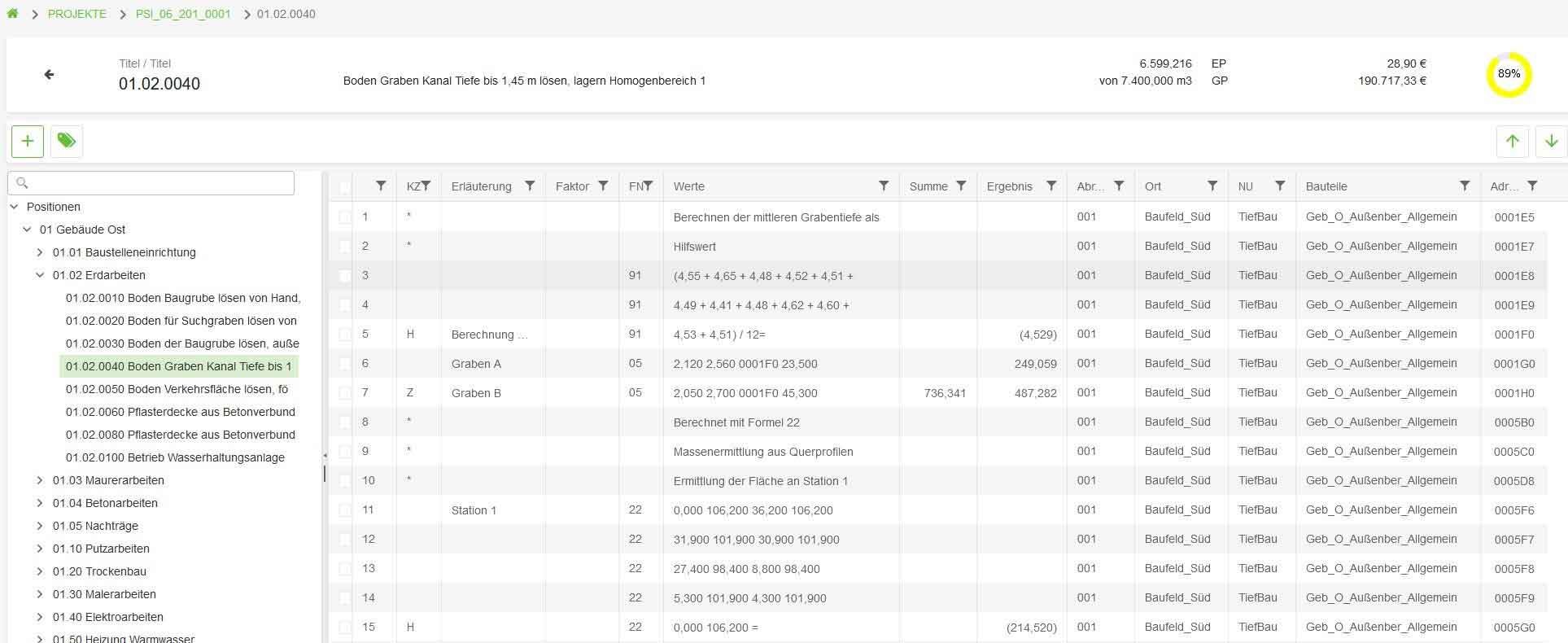Add a new row with plus button
This screenshot has width=1568, height=643.
pyautogui.click(x=28, y=141)
